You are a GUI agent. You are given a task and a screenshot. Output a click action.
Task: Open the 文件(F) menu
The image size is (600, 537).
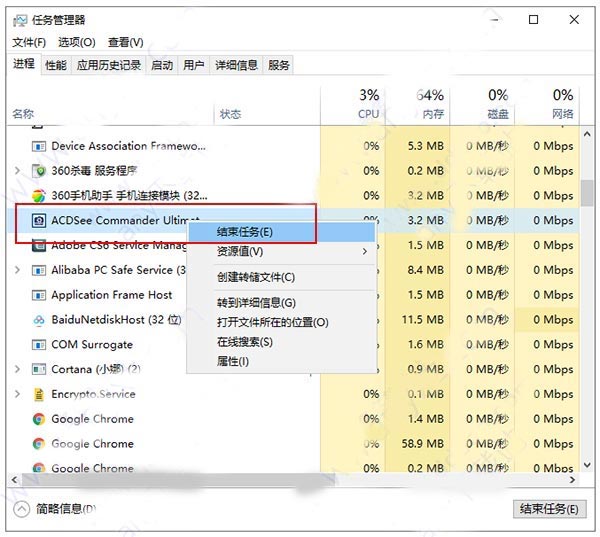tap(29, 42)
